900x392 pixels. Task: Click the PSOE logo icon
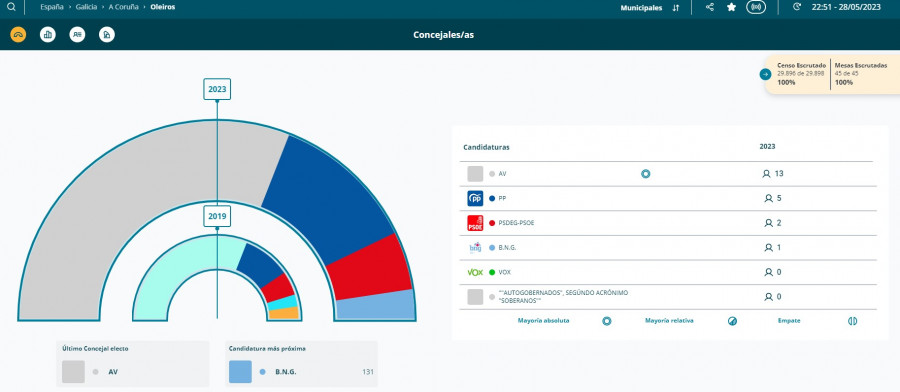(x=475, y=223)
